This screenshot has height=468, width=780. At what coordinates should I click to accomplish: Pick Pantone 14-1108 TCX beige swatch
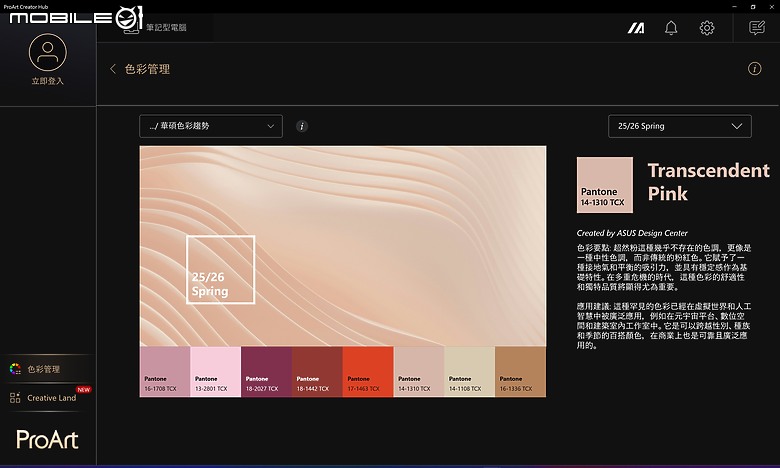coord(469,372)
